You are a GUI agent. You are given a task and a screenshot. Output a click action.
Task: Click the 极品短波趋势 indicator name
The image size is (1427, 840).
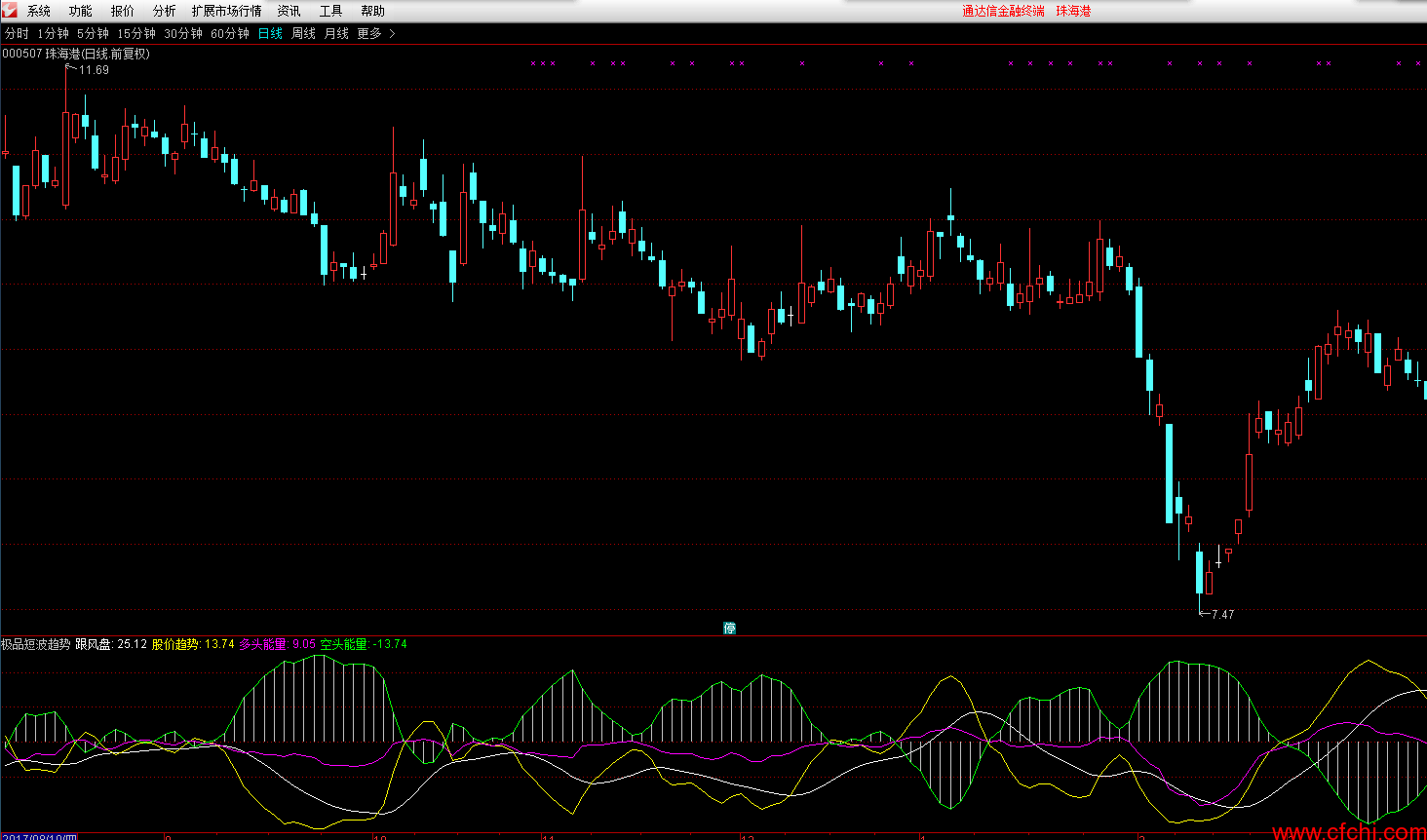[36, 644]
